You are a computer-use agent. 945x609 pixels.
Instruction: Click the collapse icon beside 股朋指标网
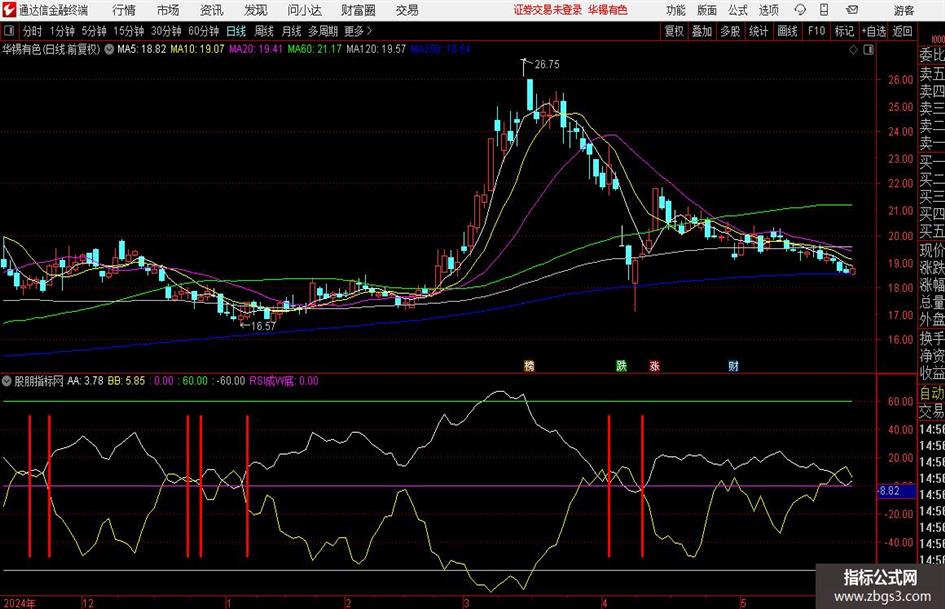coord(8,381)
